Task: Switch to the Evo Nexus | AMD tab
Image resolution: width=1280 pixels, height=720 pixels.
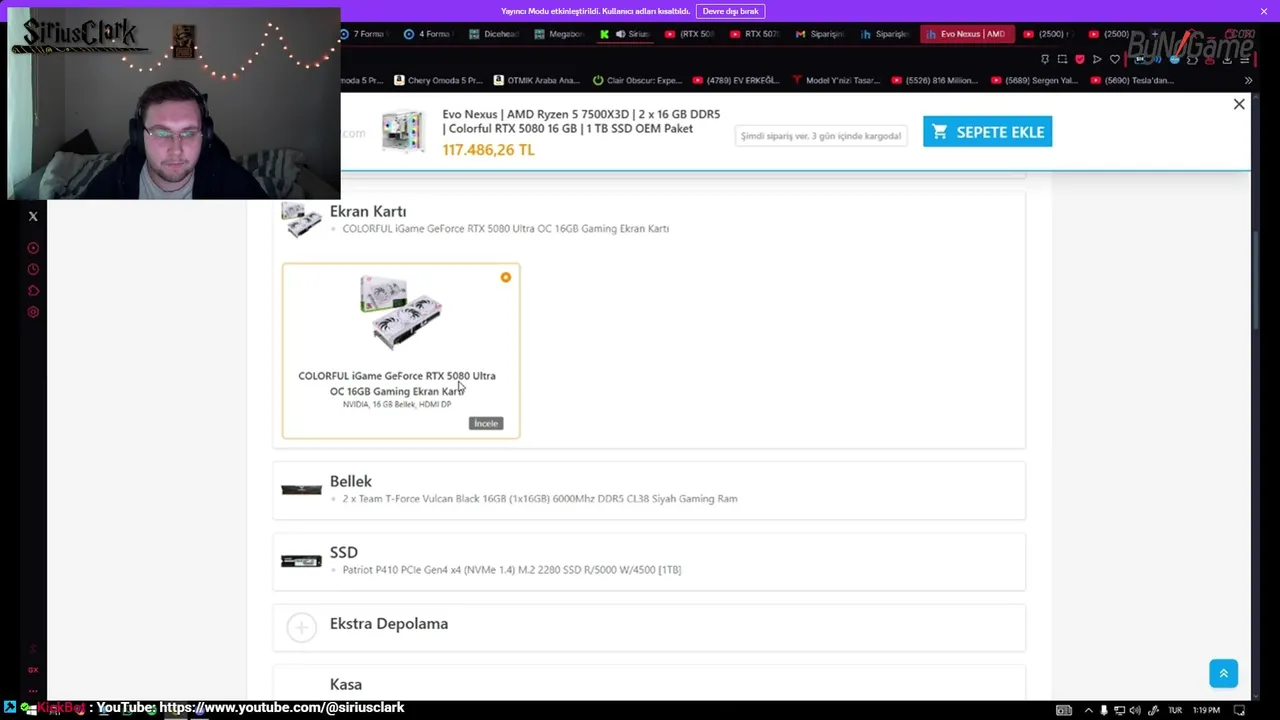Action: (x=967, y=34)
